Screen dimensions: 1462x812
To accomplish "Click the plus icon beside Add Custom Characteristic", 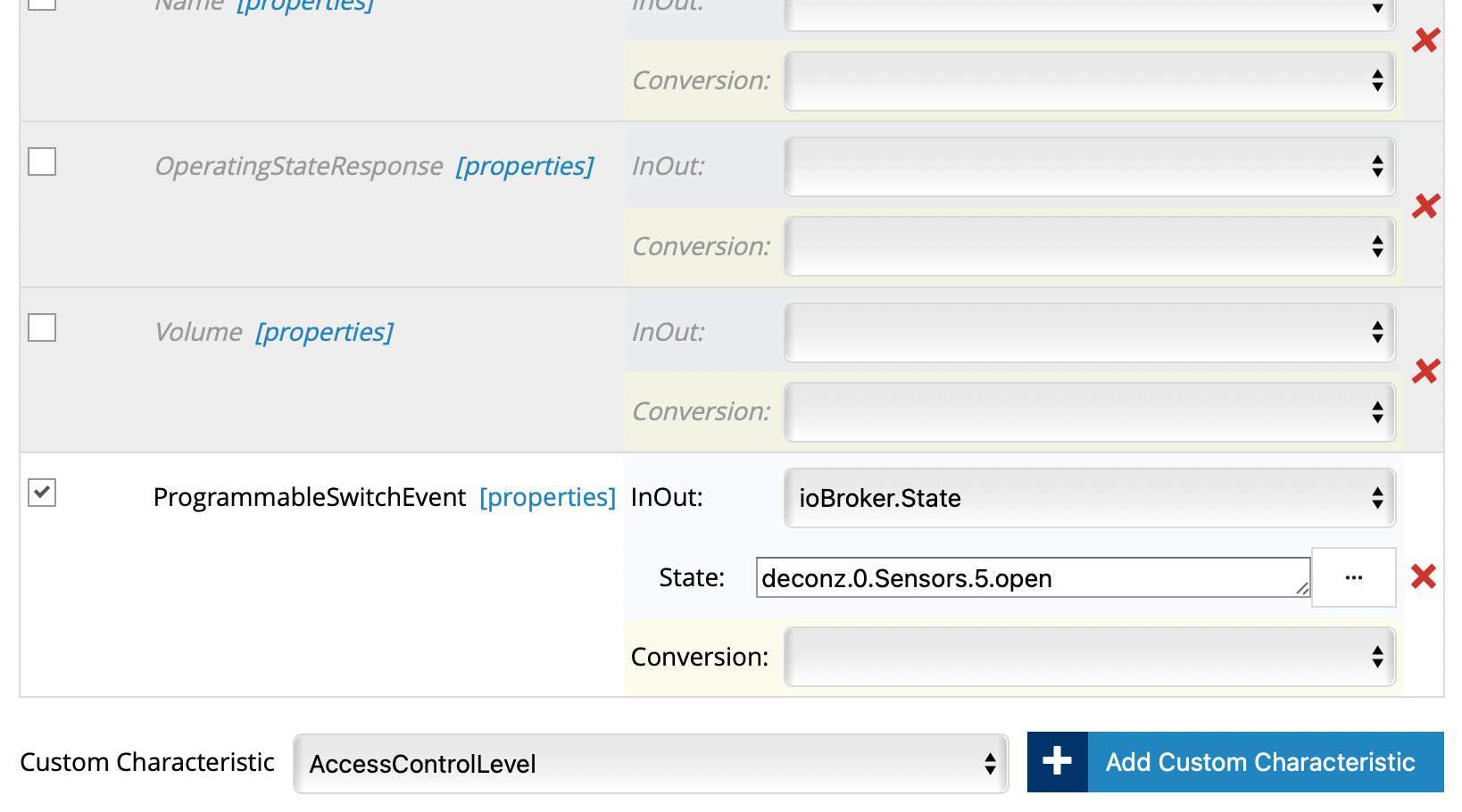I will click(1057, 762).
